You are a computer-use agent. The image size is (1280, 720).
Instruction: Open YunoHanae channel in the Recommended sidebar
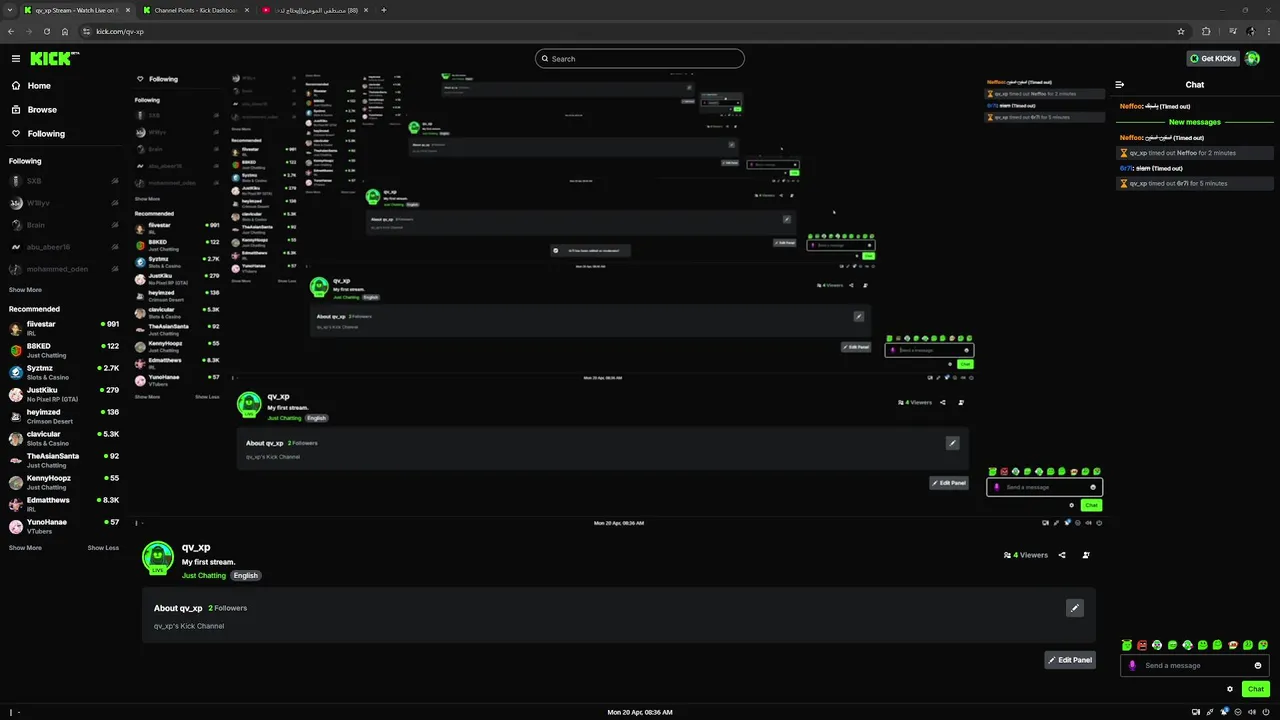click(x=64, y=526)
